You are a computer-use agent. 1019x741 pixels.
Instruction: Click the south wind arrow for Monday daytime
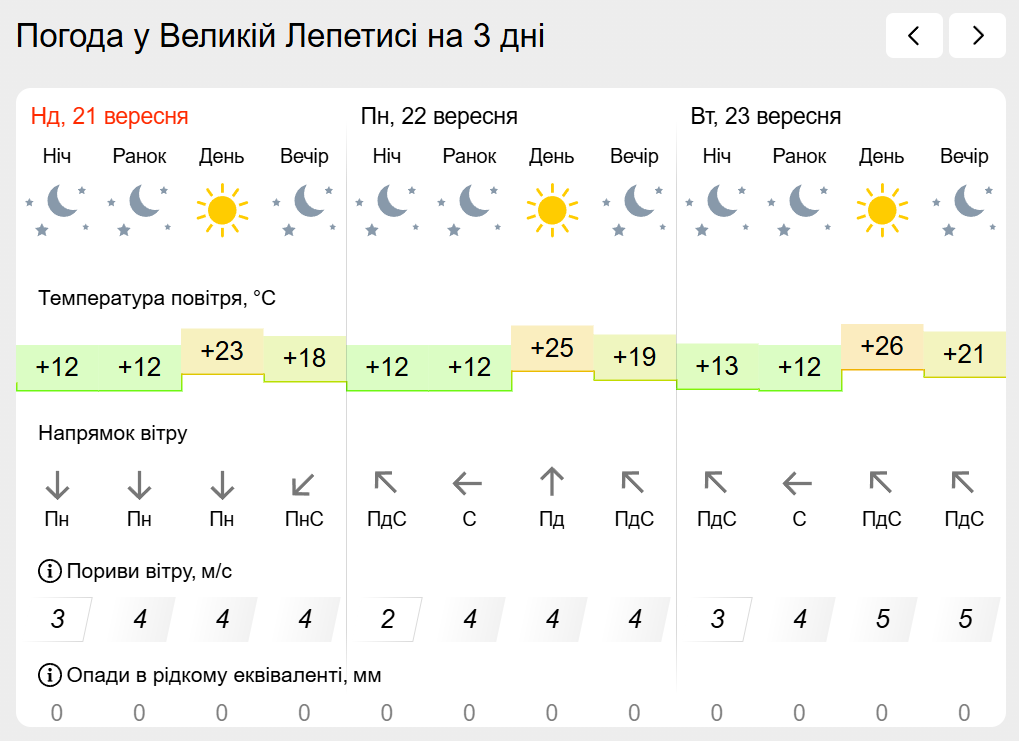552,482
